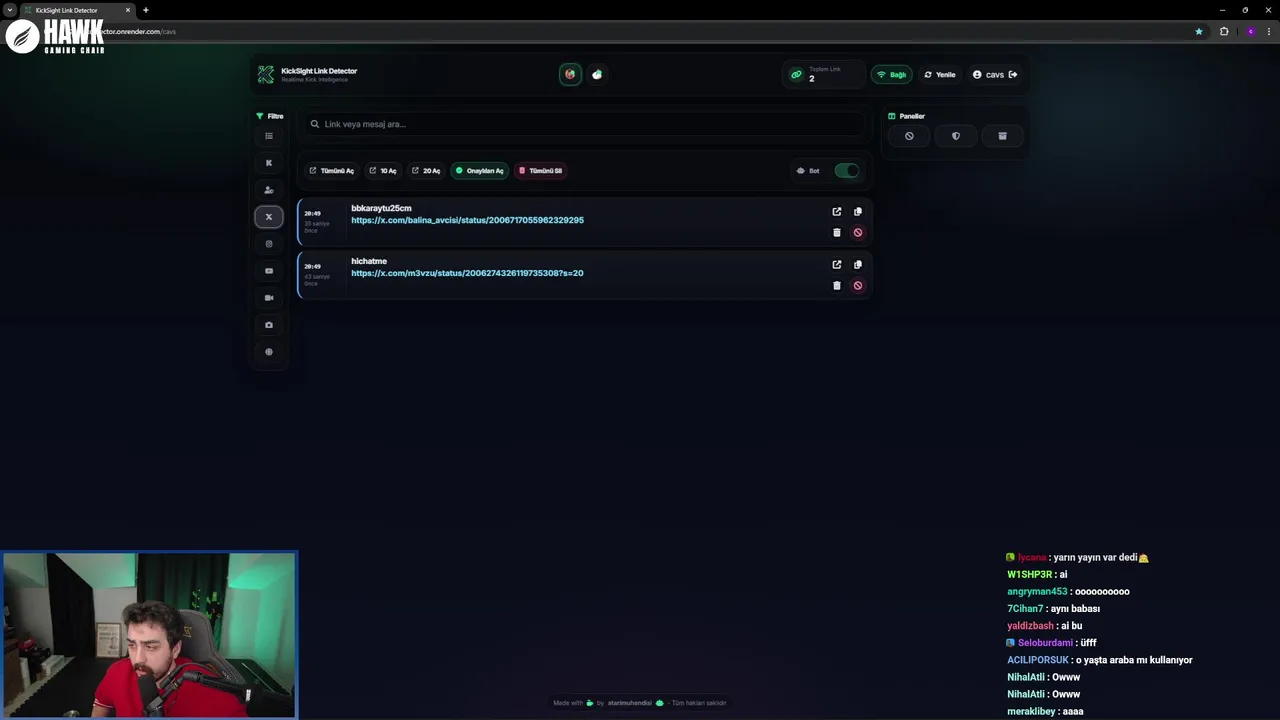Open the archive panel icon
This screenshot has height=720, width=1280.
pos(1002,136)
